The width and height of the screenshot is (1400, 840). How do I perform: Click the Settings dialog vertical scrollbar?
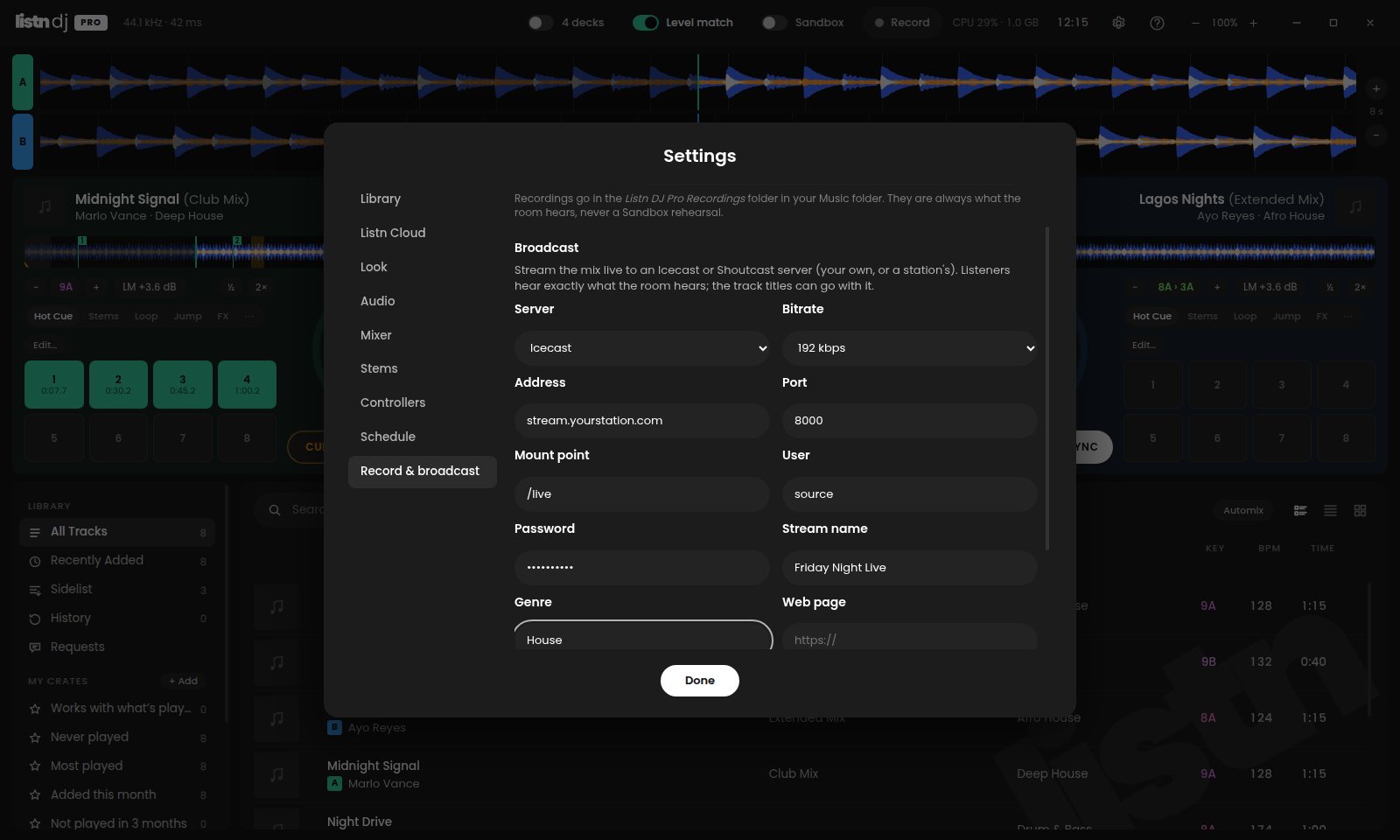[1046, 388]
